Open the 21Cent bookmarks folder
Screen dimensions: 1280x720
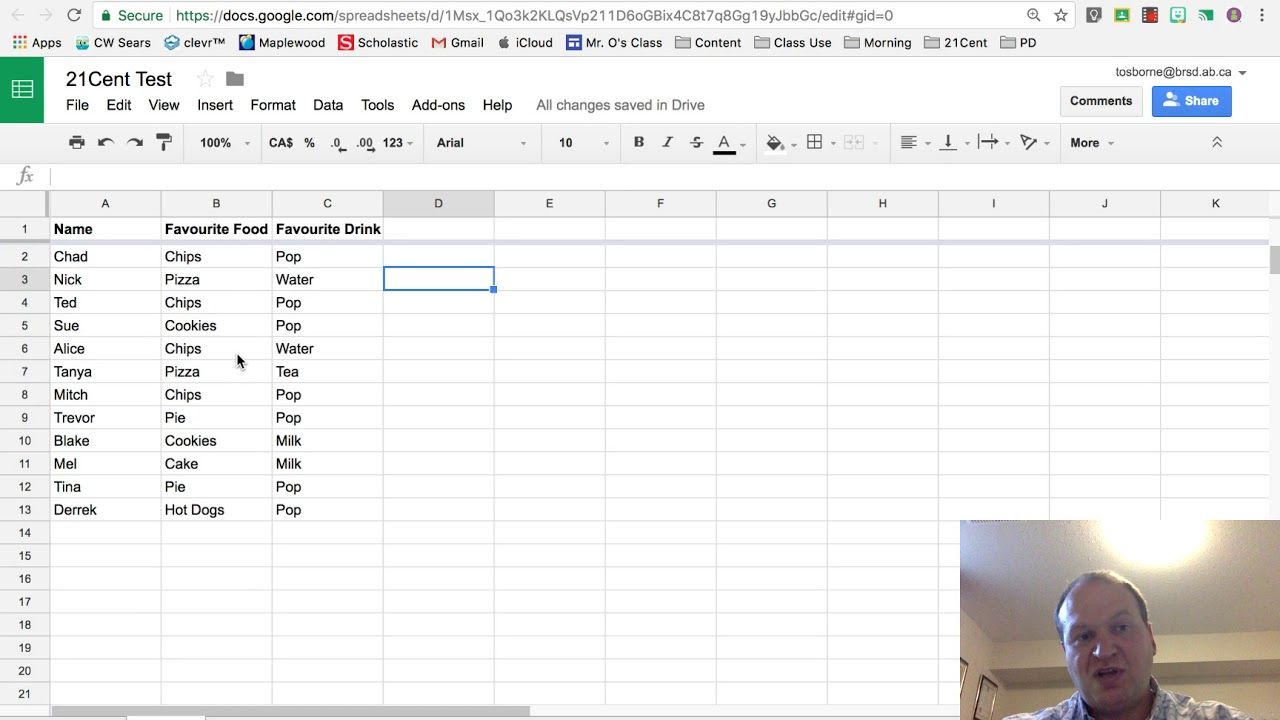pos(956,43)
